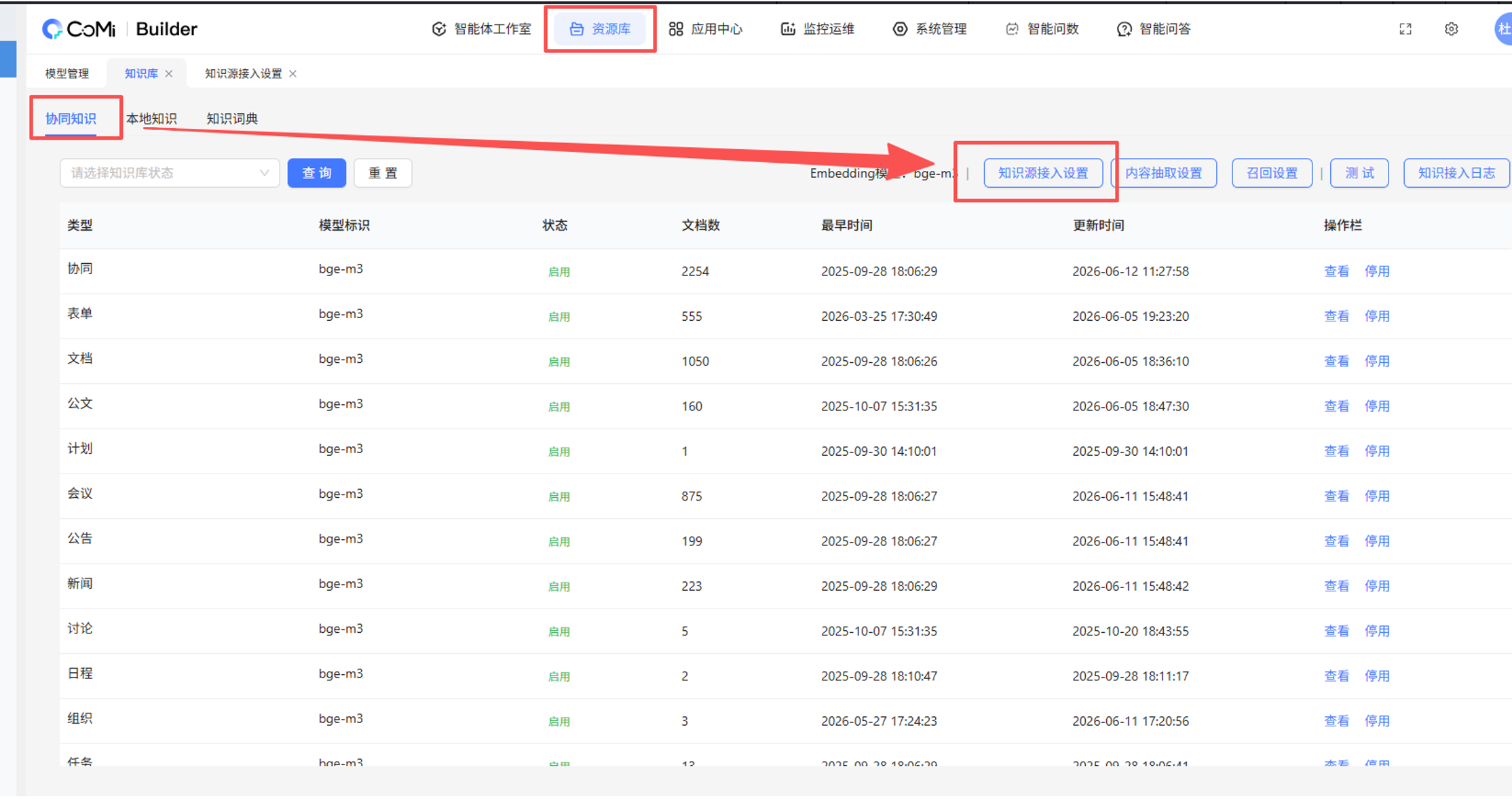
Task: Switch to the 知识库 page tab
Action: coord(141,73)
